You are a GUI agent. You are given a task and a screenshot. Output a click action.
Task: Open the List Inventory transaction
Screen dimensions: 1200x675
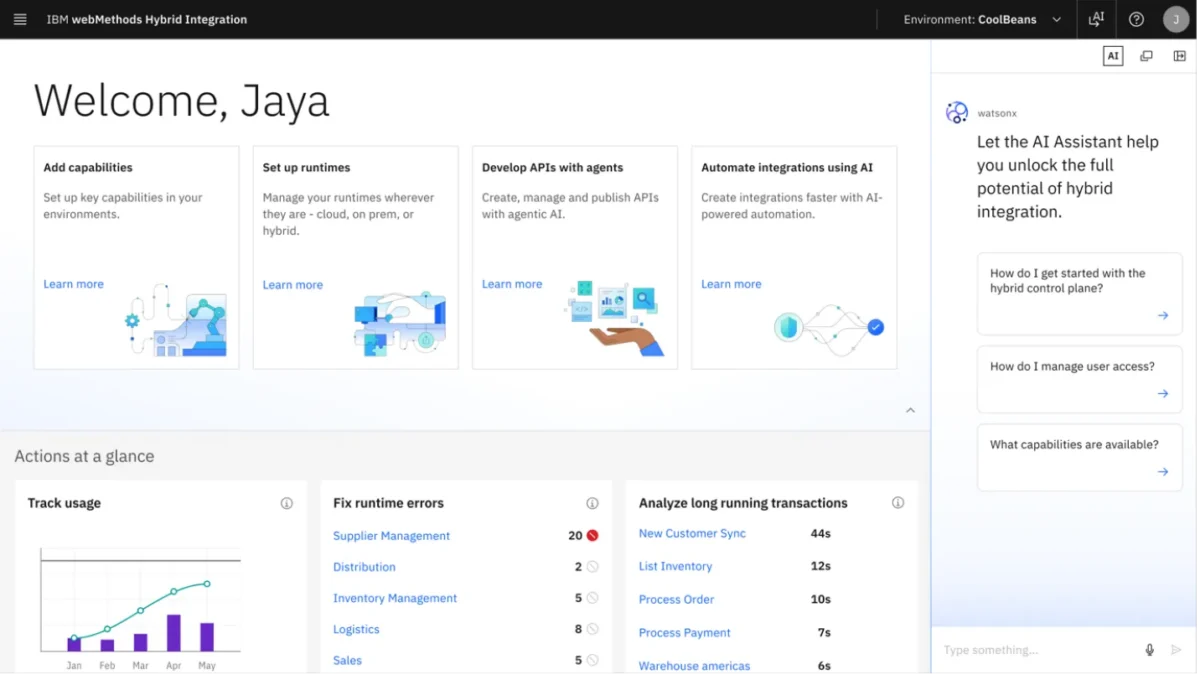pos(675,566)
